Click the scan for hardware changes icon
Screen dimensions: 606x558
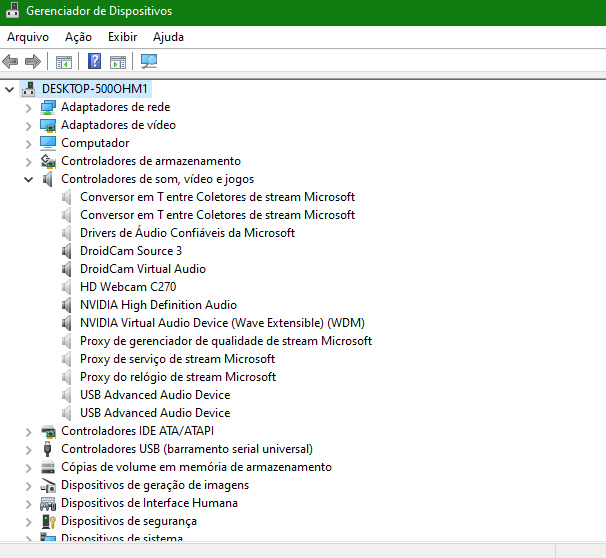point(149,61)
